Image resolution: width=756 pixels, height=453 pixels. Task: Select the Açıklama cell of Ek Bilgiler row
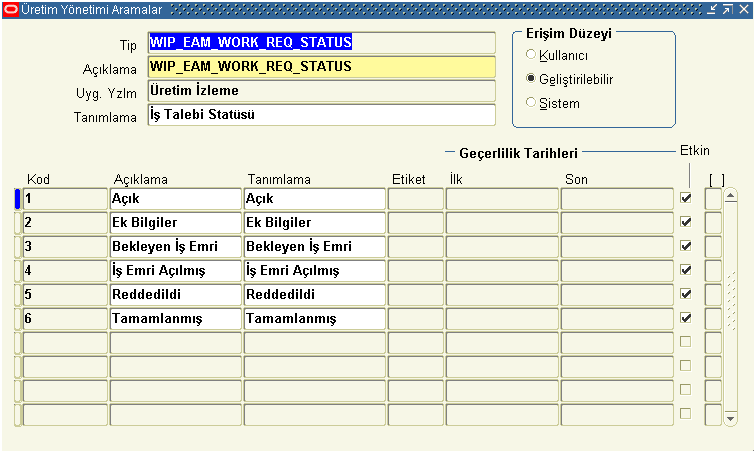click(x=175, y=222)
